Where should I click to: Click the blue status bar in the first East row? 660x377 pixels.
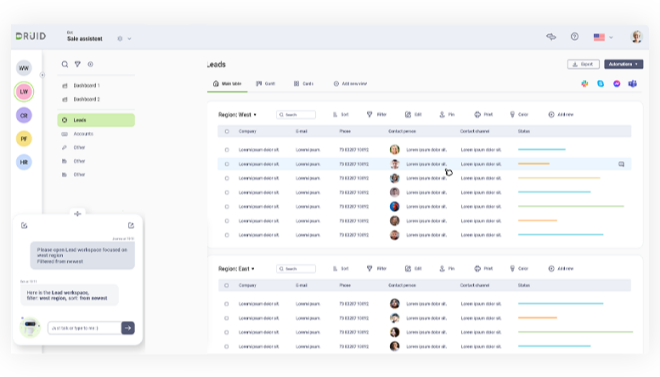point(561,303)
